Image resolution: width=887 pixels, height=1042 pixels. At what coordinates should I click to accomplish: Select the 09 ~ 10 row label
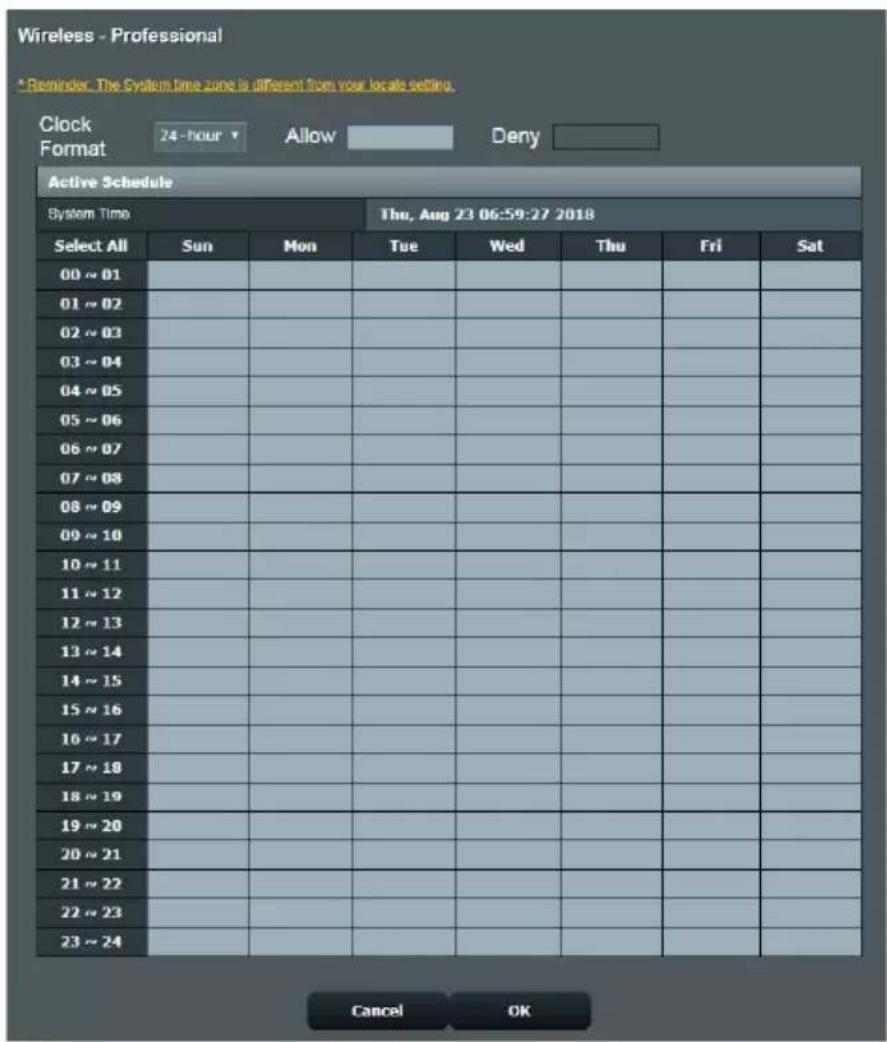pyautogui.click(x=92, y=536)
